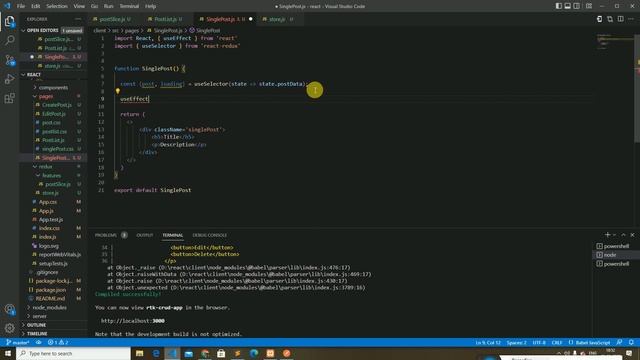Click the Ln 9, Col 12 position indicator
Screen dimensions: 640x360
pos(488,342)
